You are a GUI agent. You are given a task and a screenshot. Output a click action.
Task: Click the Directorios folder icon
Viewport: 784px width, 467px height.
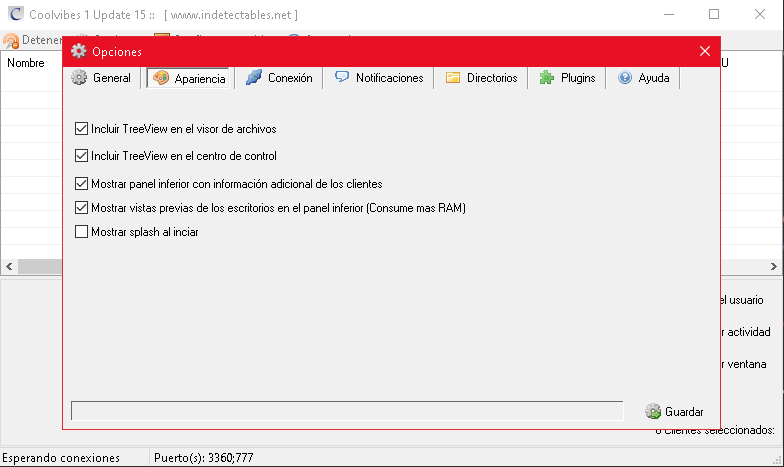click(453, 78)
